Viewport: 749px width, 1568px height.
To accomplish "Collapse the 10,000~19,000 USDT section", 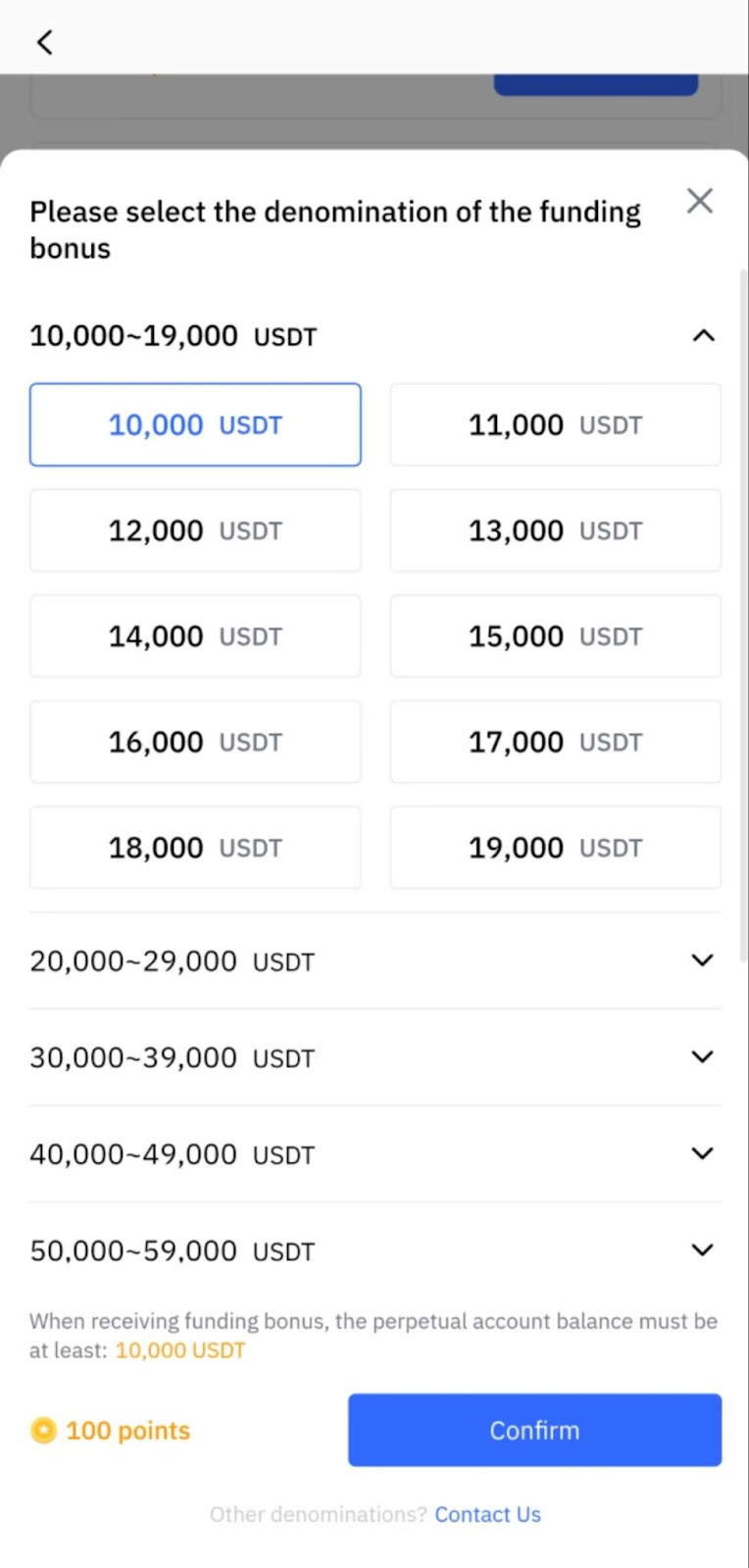I will coord(703,336).
